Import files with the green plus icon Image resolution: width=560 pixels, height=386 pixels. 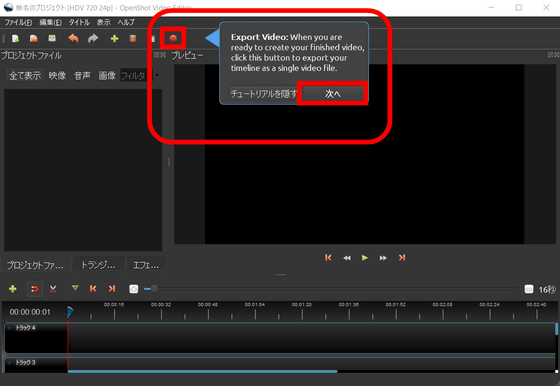click(114, 39)
